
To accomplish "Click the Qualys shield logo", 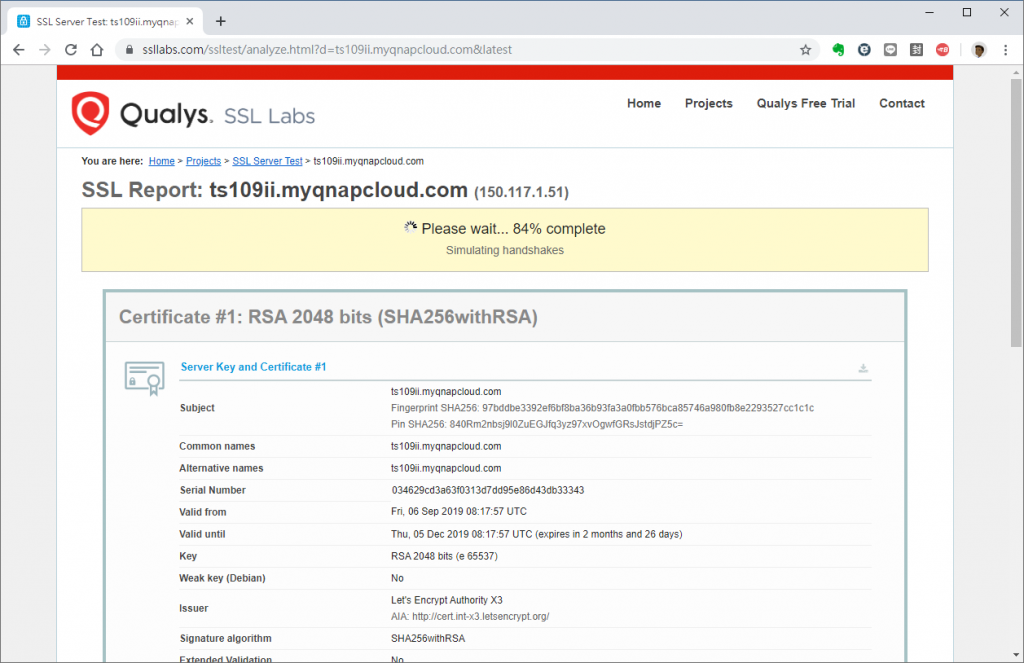I will point(90,114).
